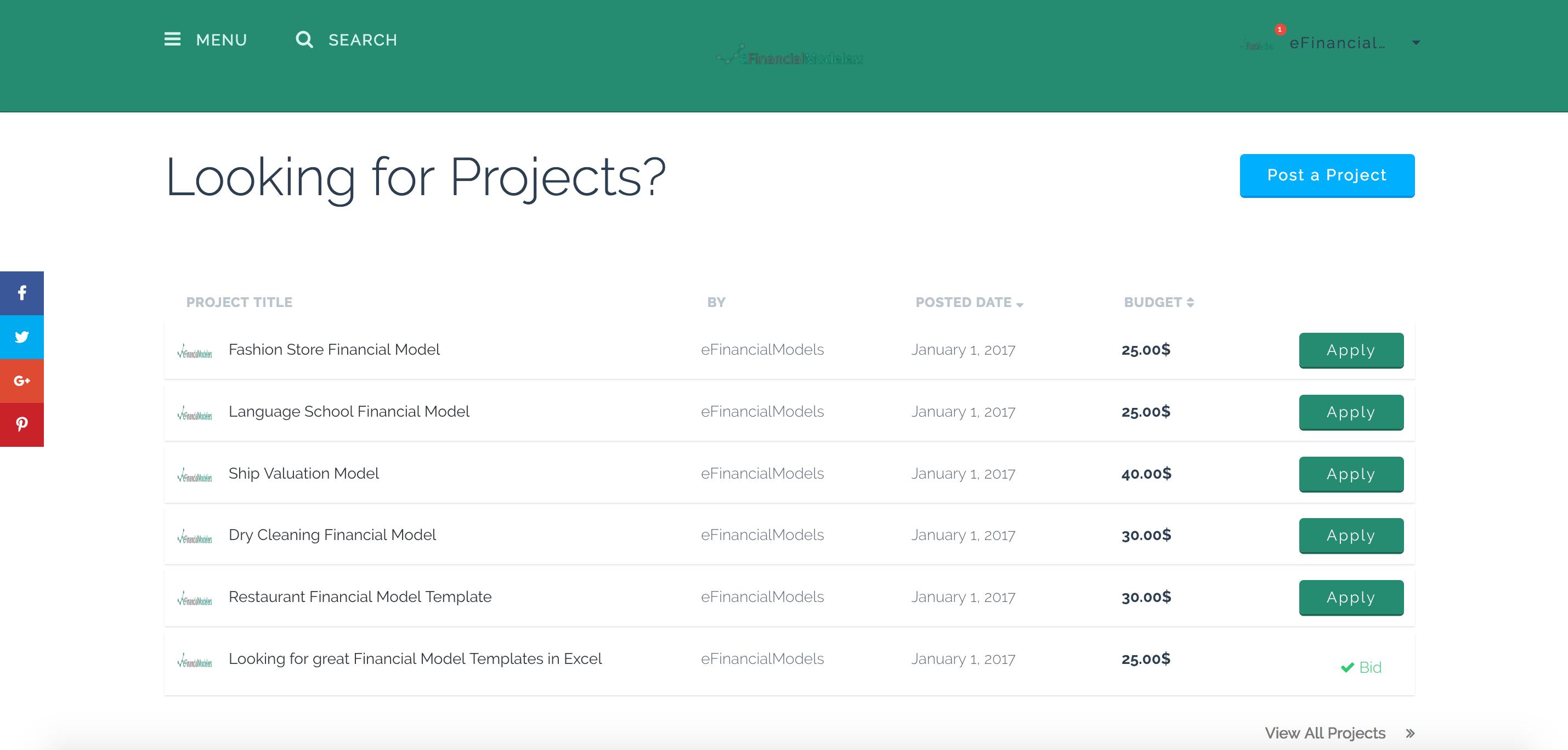Screen dimensions: 1568x750
Task: Open Fashion Store Financial Model title
Action: [333, 350]
